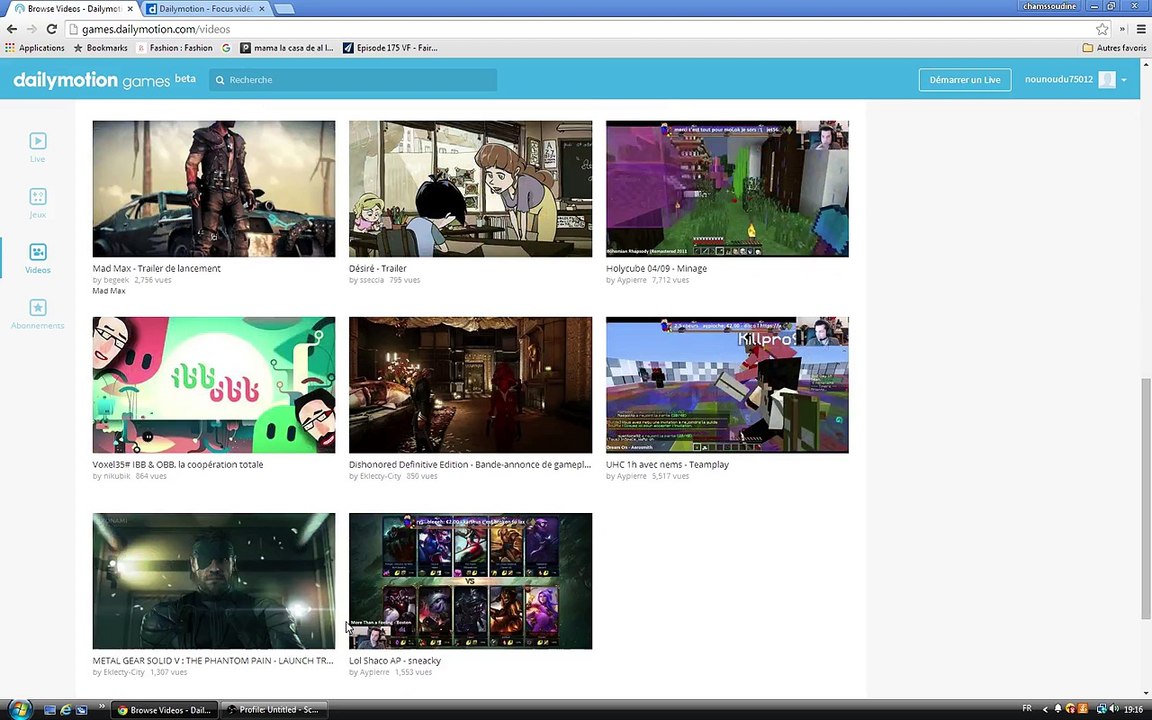
Task: Open Abonnements in the sidebar
Action: (37, 314)
